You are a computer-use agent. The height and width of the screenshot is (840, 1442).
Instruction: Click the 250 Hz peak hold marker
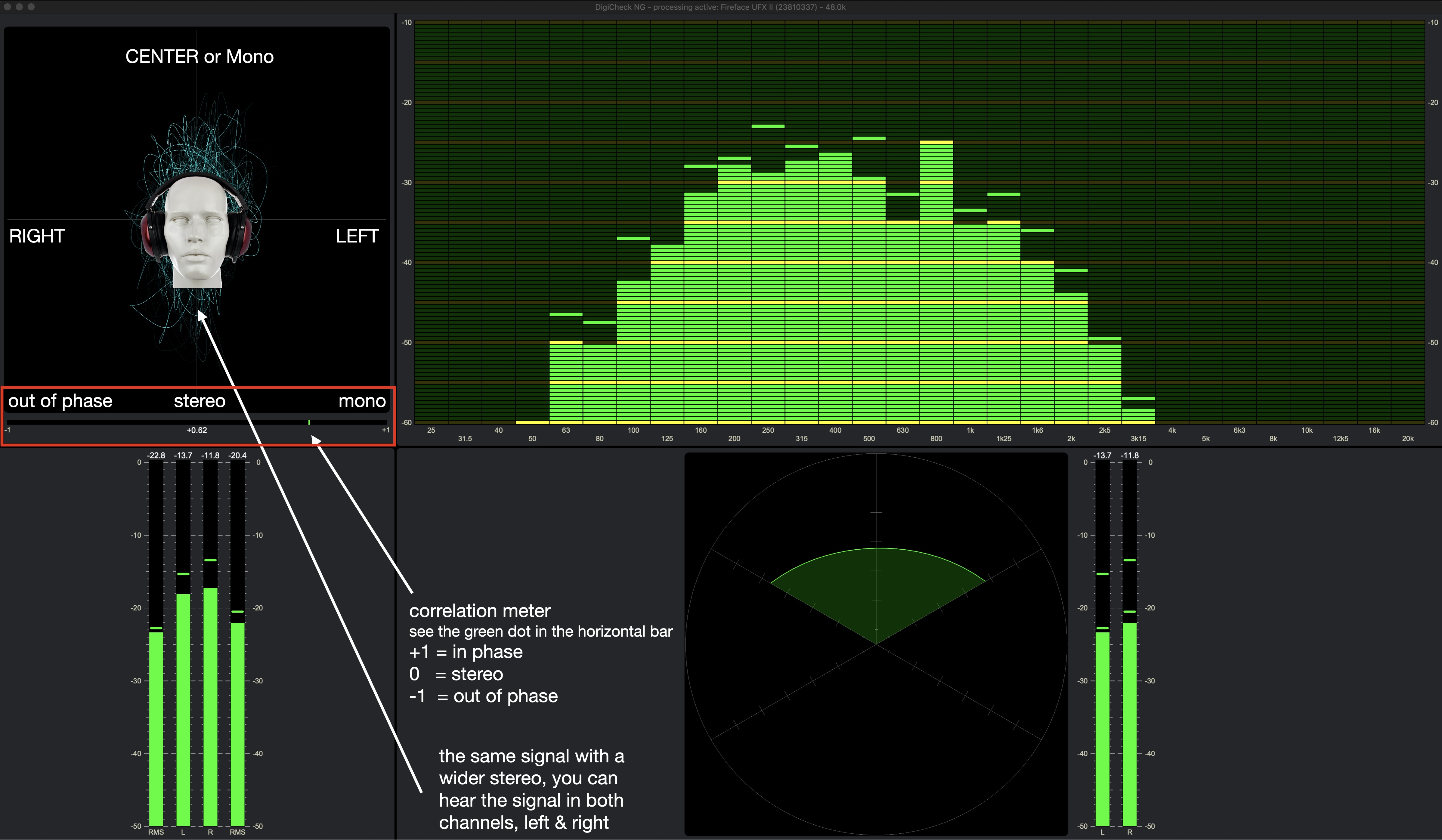[x=768, y=126]
